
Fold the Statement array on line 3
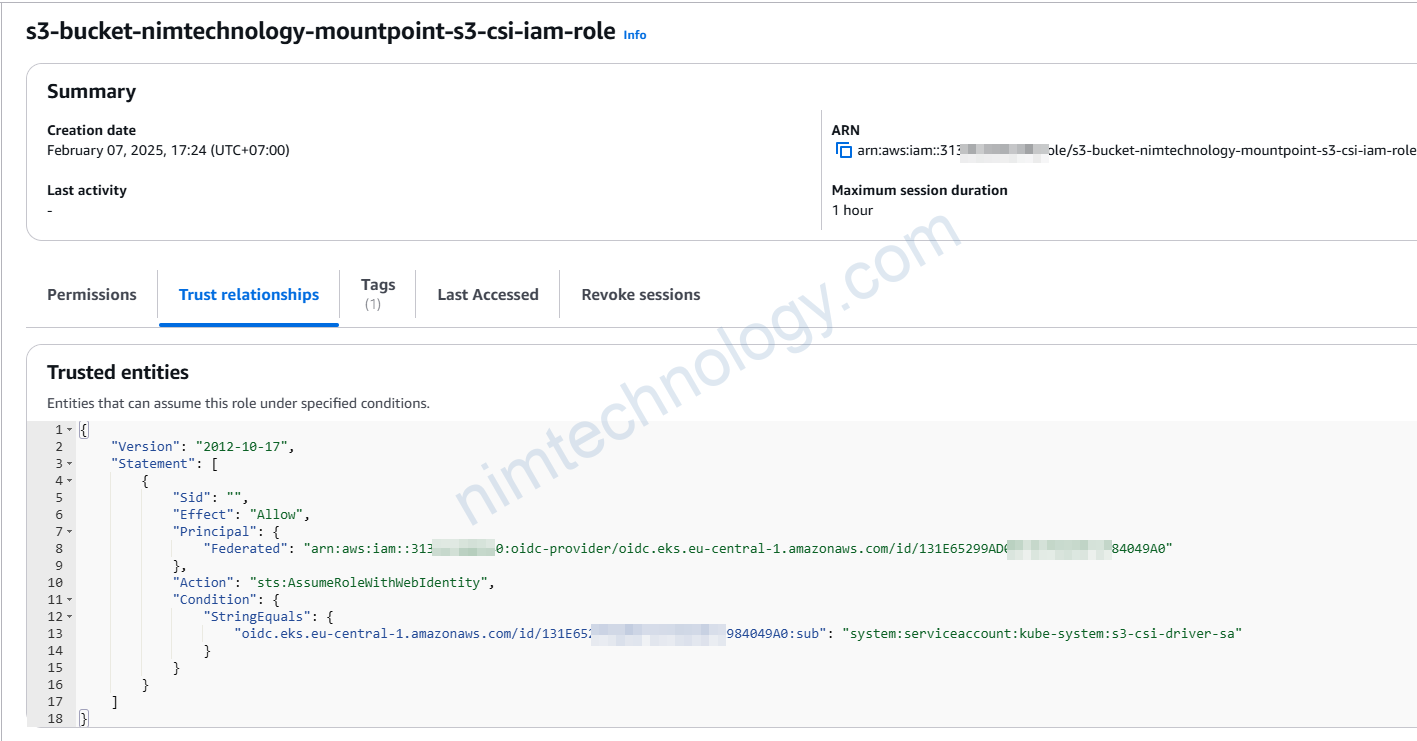tap(70, 464)
